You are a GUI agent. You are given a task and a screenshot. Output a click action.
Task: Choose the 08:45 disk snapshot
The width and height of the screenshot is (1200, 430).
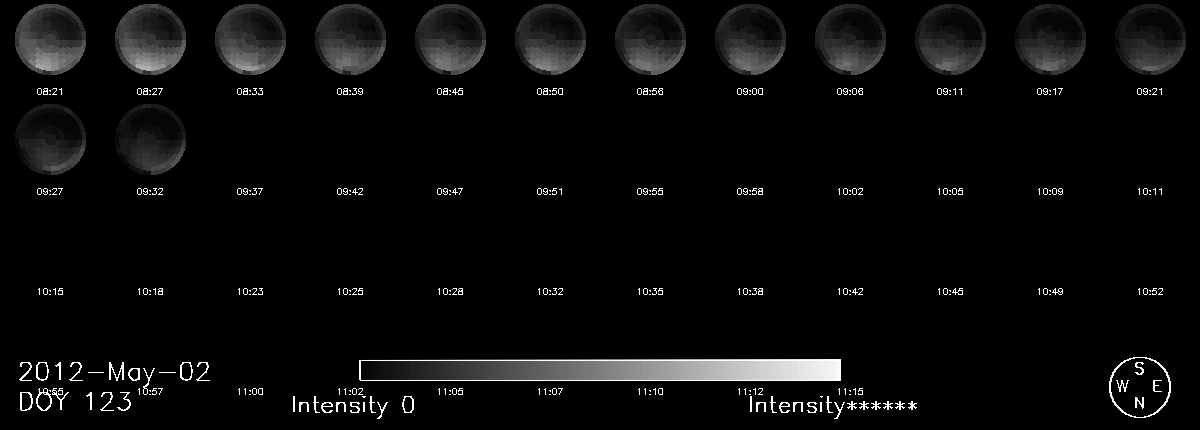point(450,40)
